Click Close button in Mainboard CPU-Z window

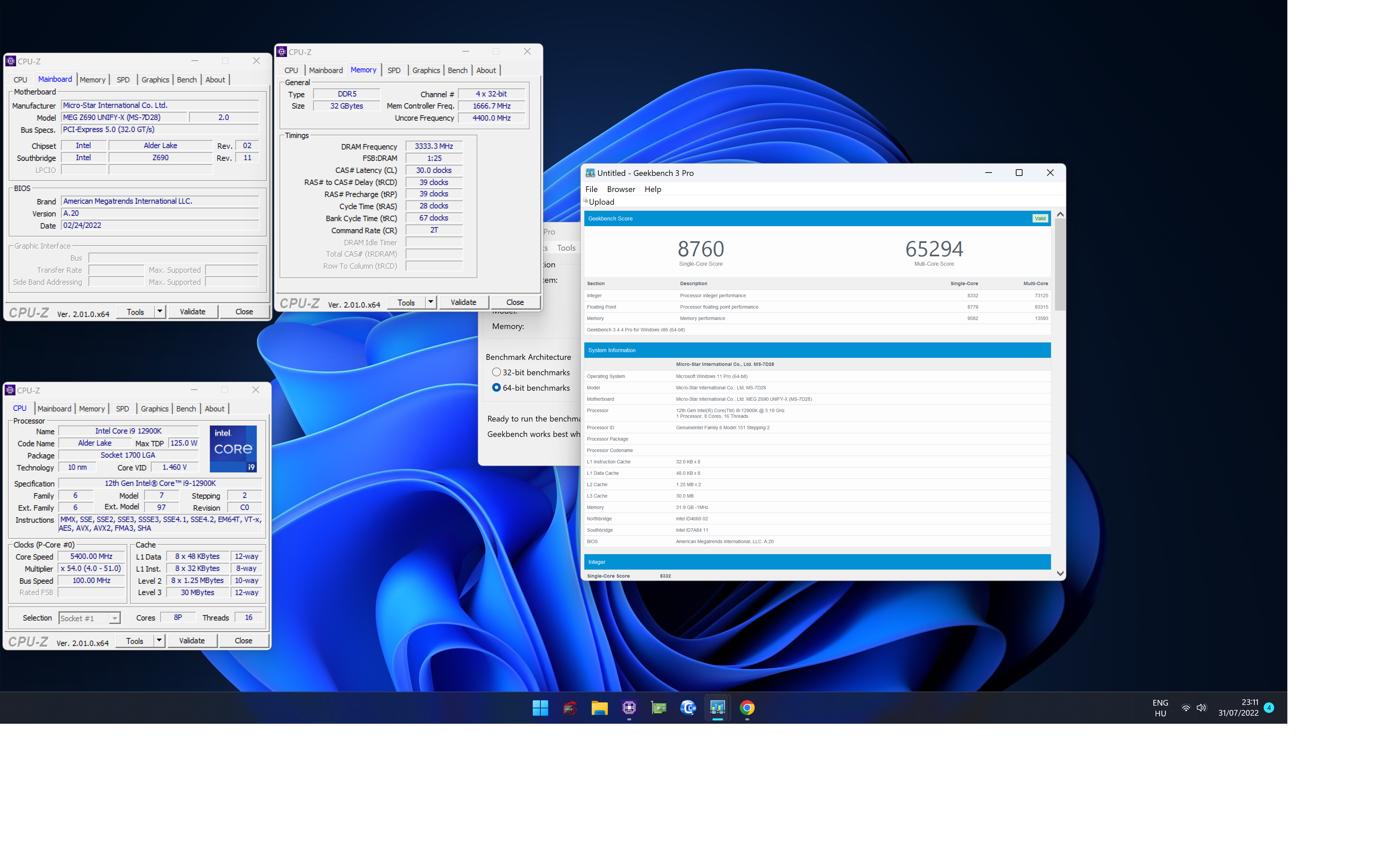point(244,312)
